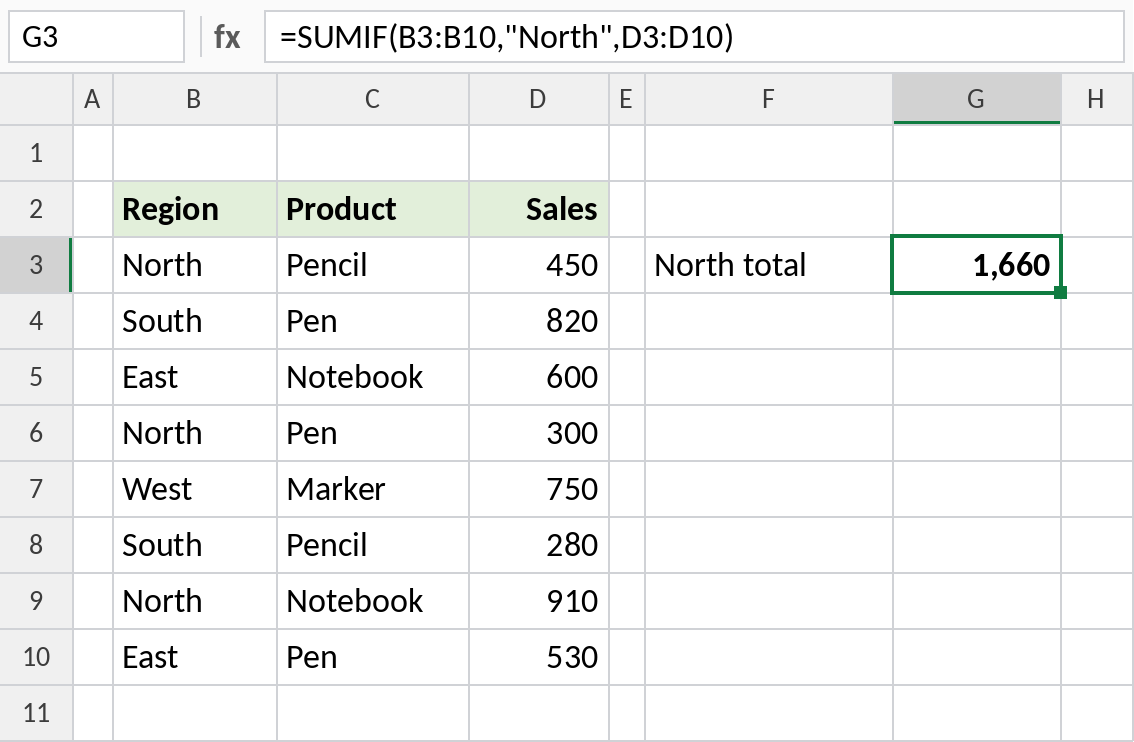Select the South cell in row 4
This screenshot has height=742, width=1134.
point(195,321)
